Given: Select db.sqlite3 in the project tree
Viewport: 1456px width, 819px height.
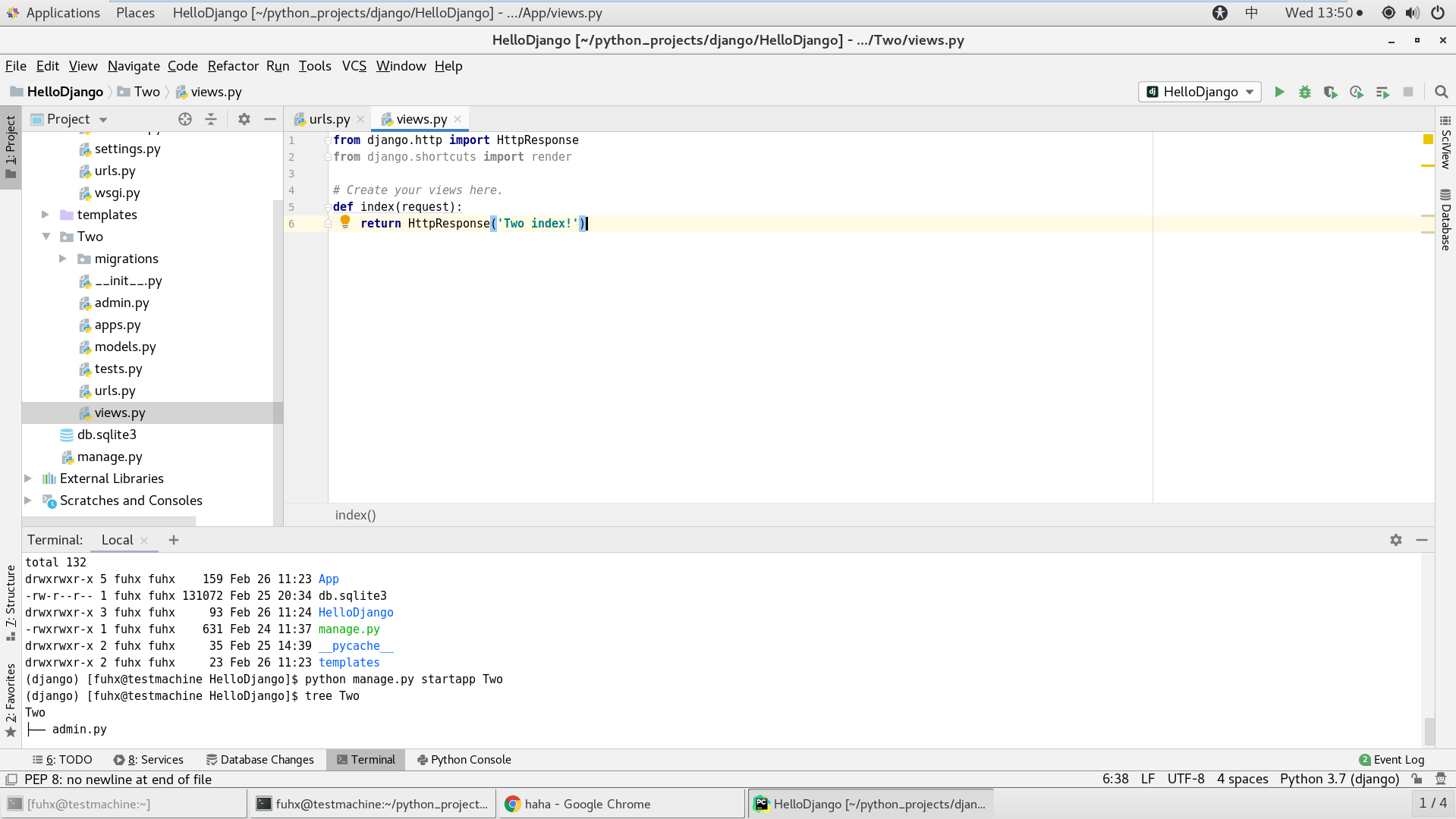Looking at the screenshot, I should (x=107, y=435).
